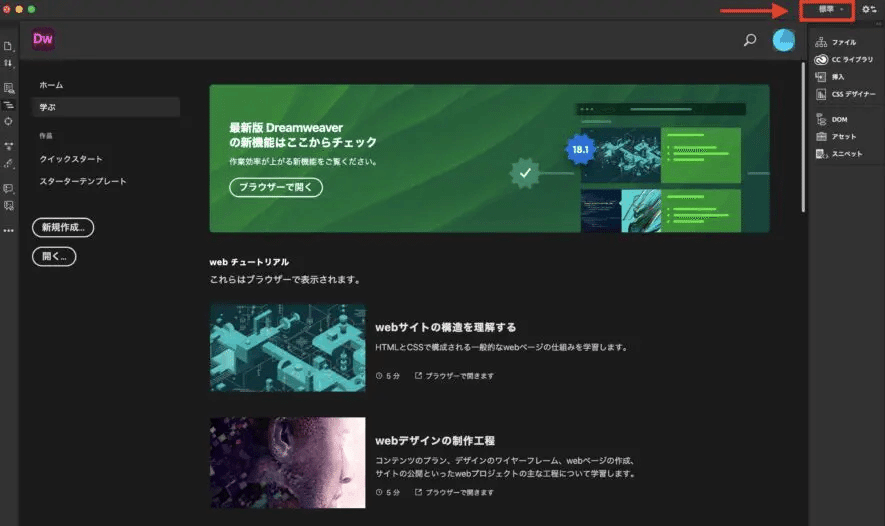Screen dimensions: 885x526
Task: Click the format source code brush icon
Action: [8, 164]
